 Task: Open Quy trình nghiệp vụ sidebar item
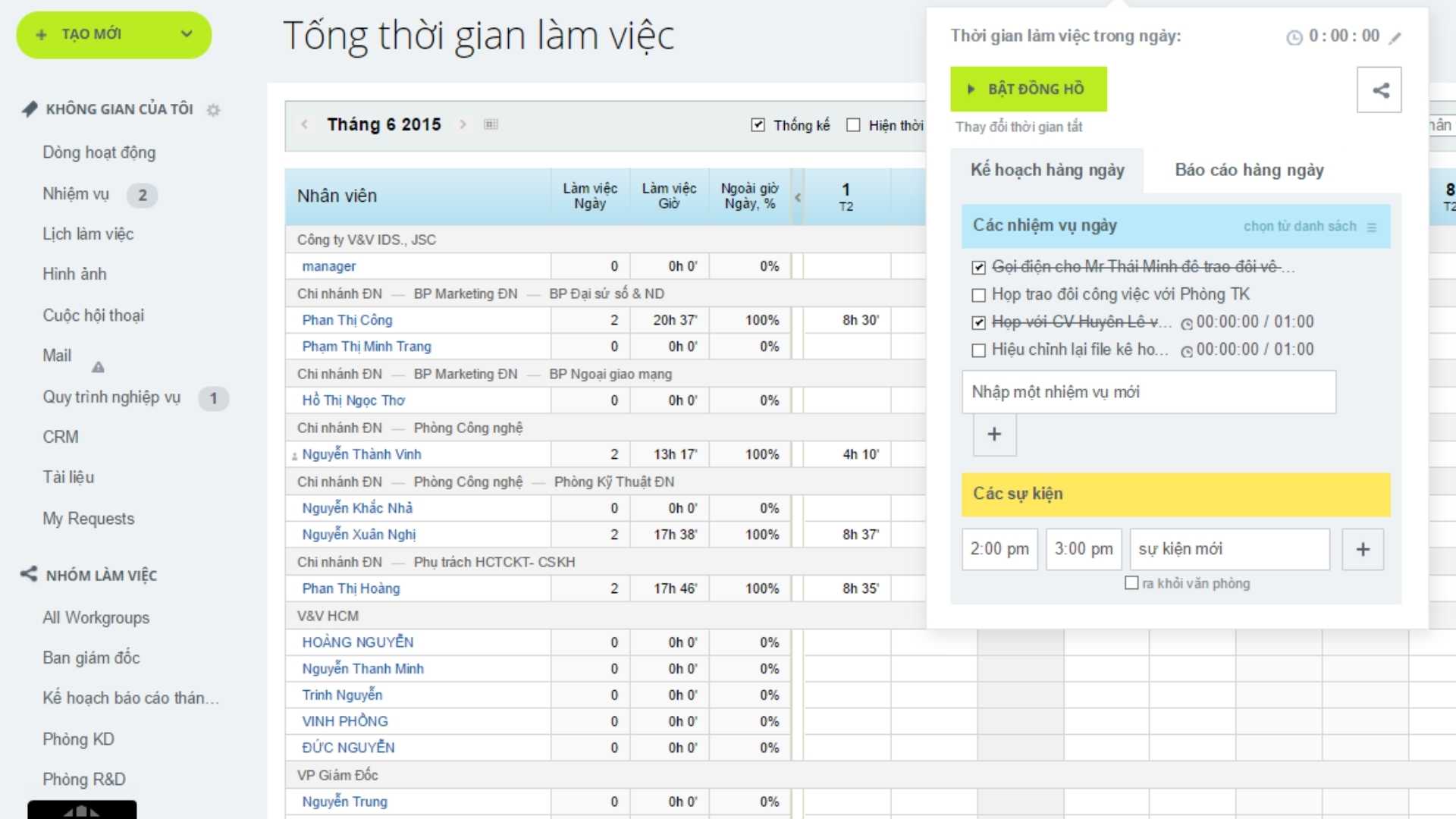tap(111, 397)
